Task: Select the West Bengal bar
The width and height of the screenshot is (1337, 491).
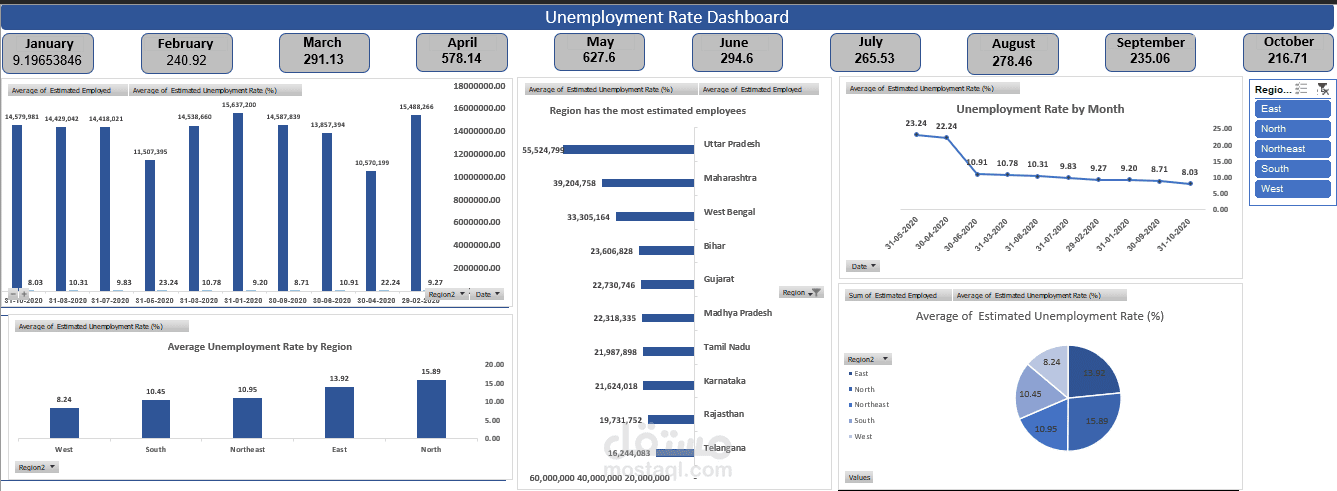Action: click(x=655, y=217)
